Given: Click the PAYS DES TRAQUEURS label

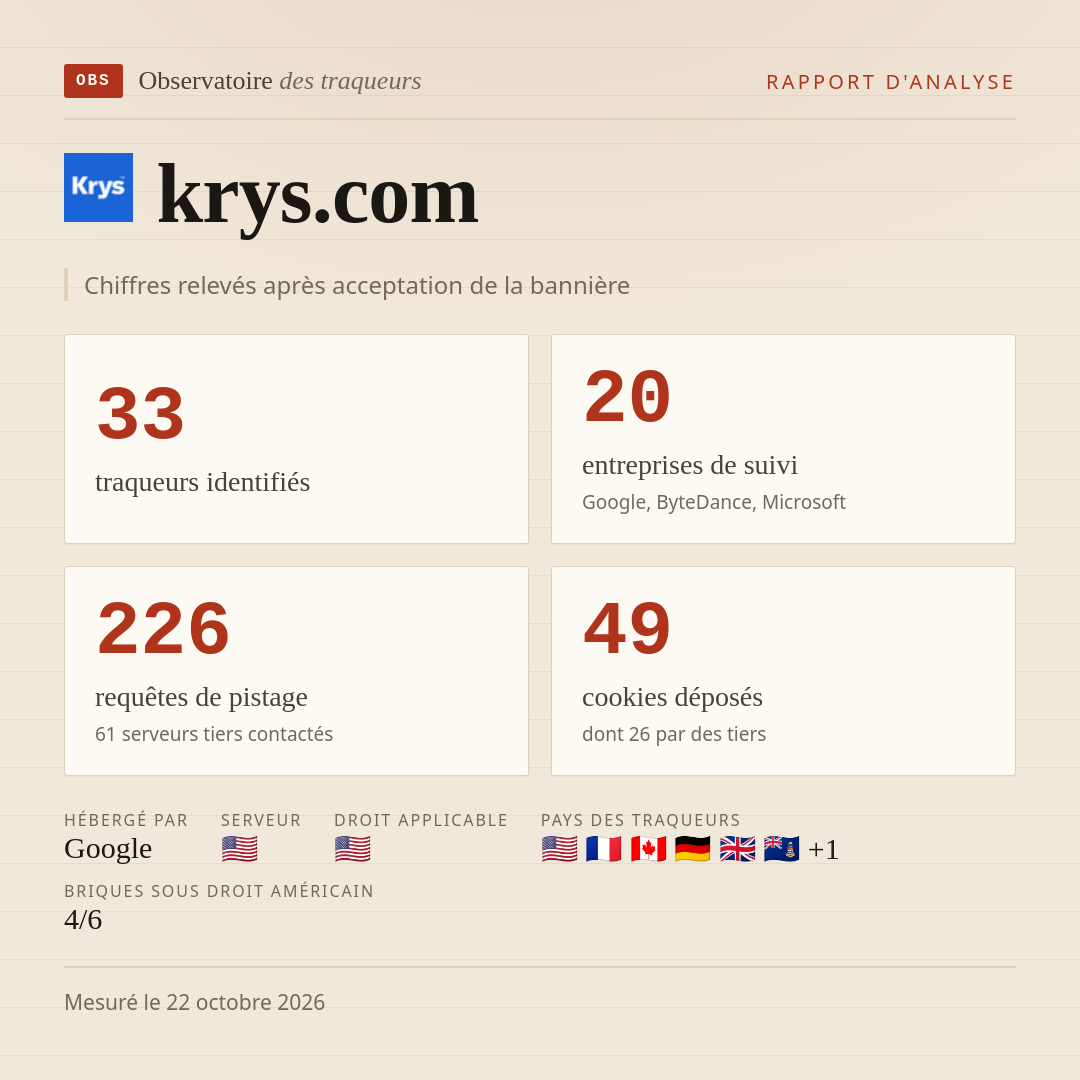Looking at the screenshot, I should [x=641, y=820].
